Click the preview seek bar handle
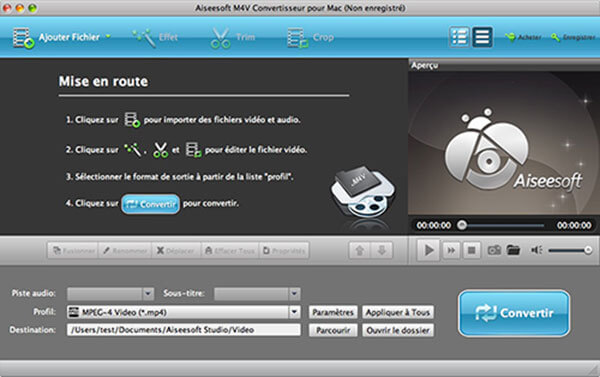The height and width of the screenshot is (377, 600). 462,225
